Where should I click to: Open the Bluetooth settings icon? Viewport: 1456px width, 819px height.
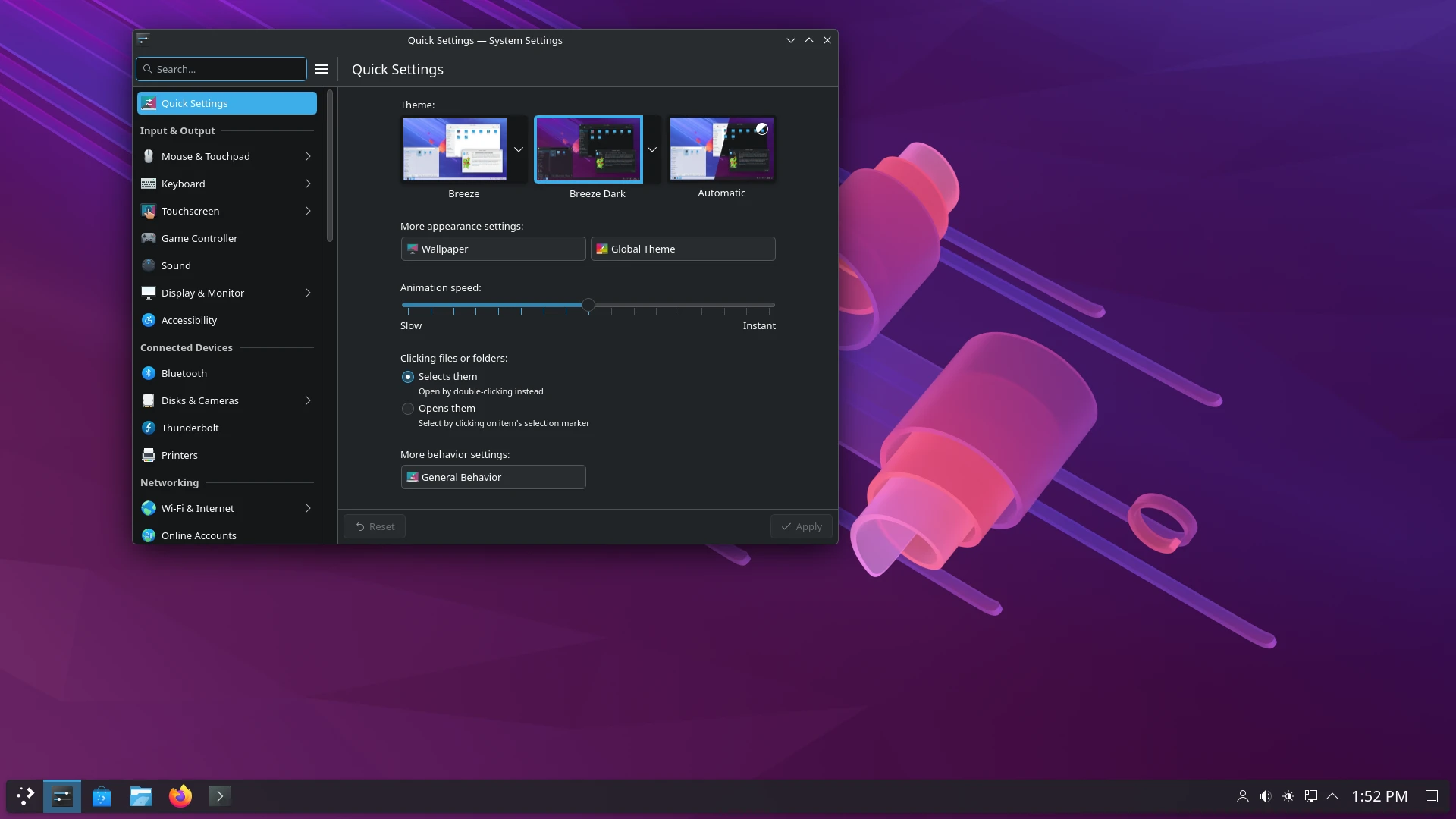(149, 373)
